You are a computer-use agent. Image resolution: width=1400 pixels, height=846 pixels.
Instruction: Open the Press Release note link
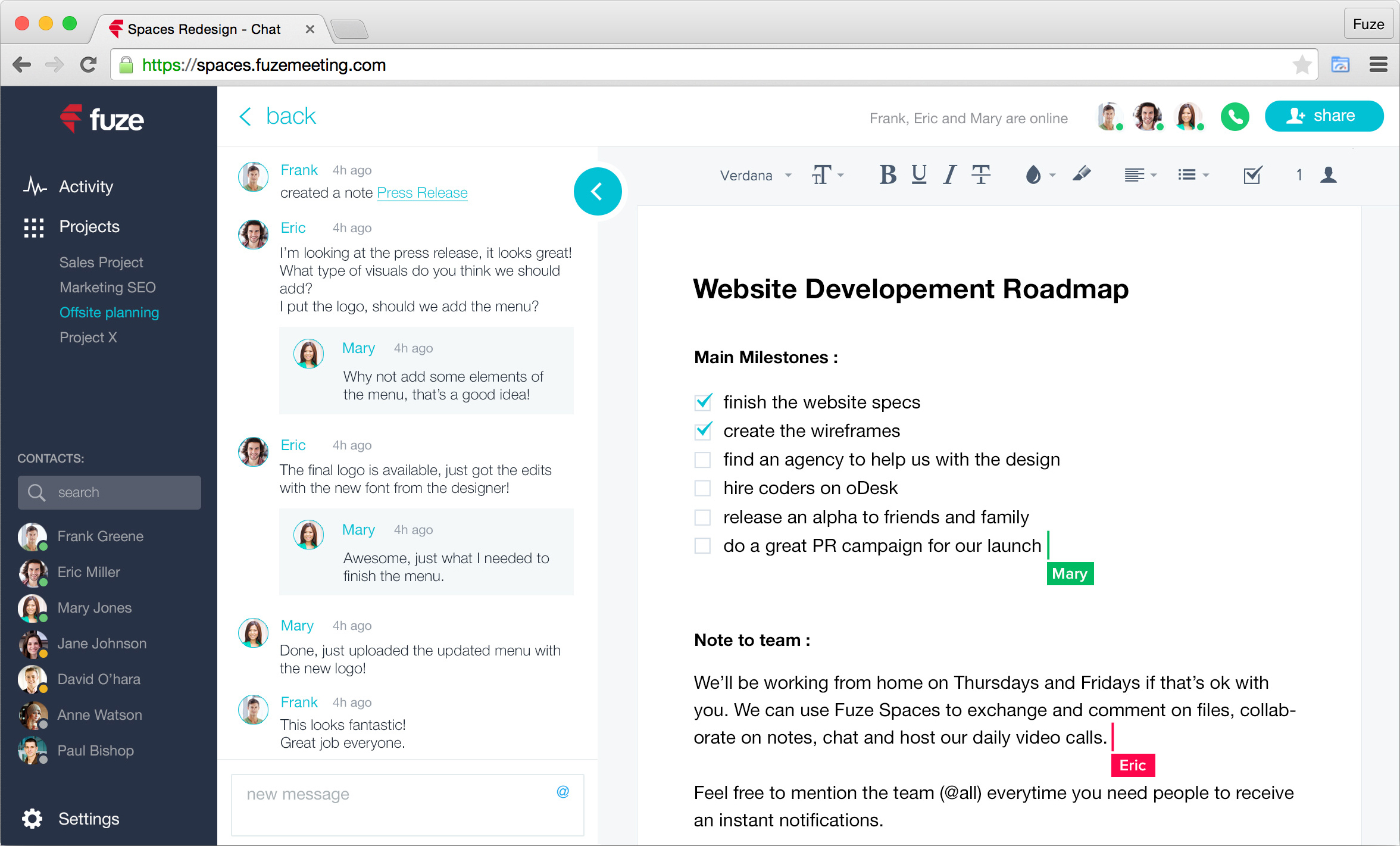(422, 193)
